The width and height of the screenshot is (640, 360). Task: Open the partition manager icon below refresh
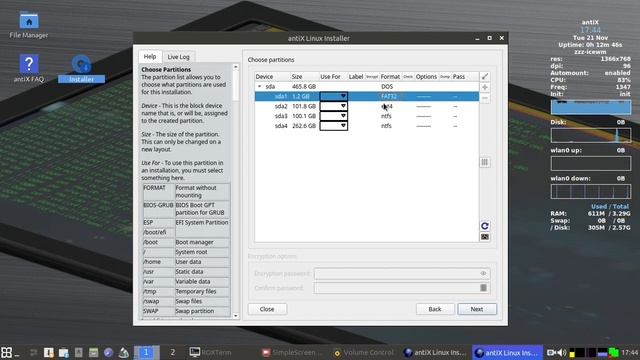pos(484,237)
